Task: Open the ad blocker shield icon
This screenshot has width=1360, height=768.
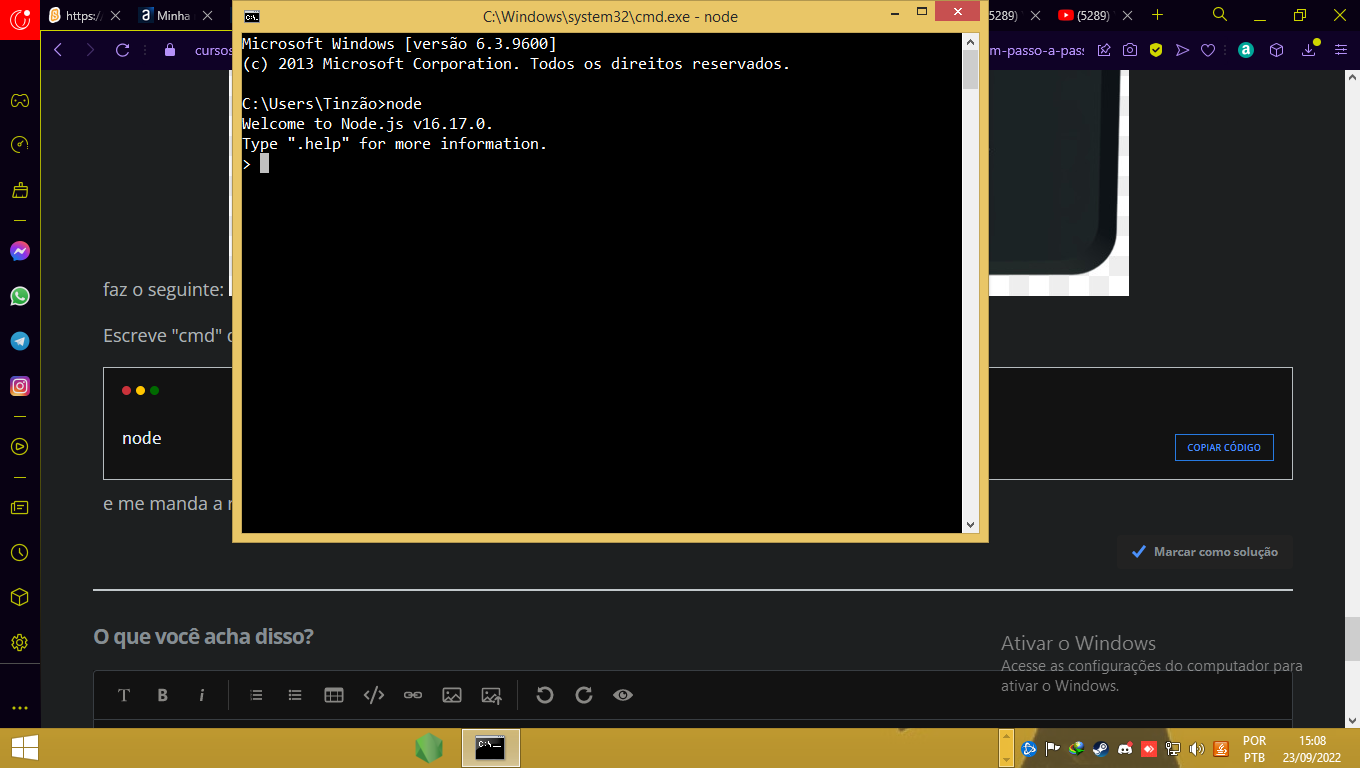Action: coord(1155,50)
